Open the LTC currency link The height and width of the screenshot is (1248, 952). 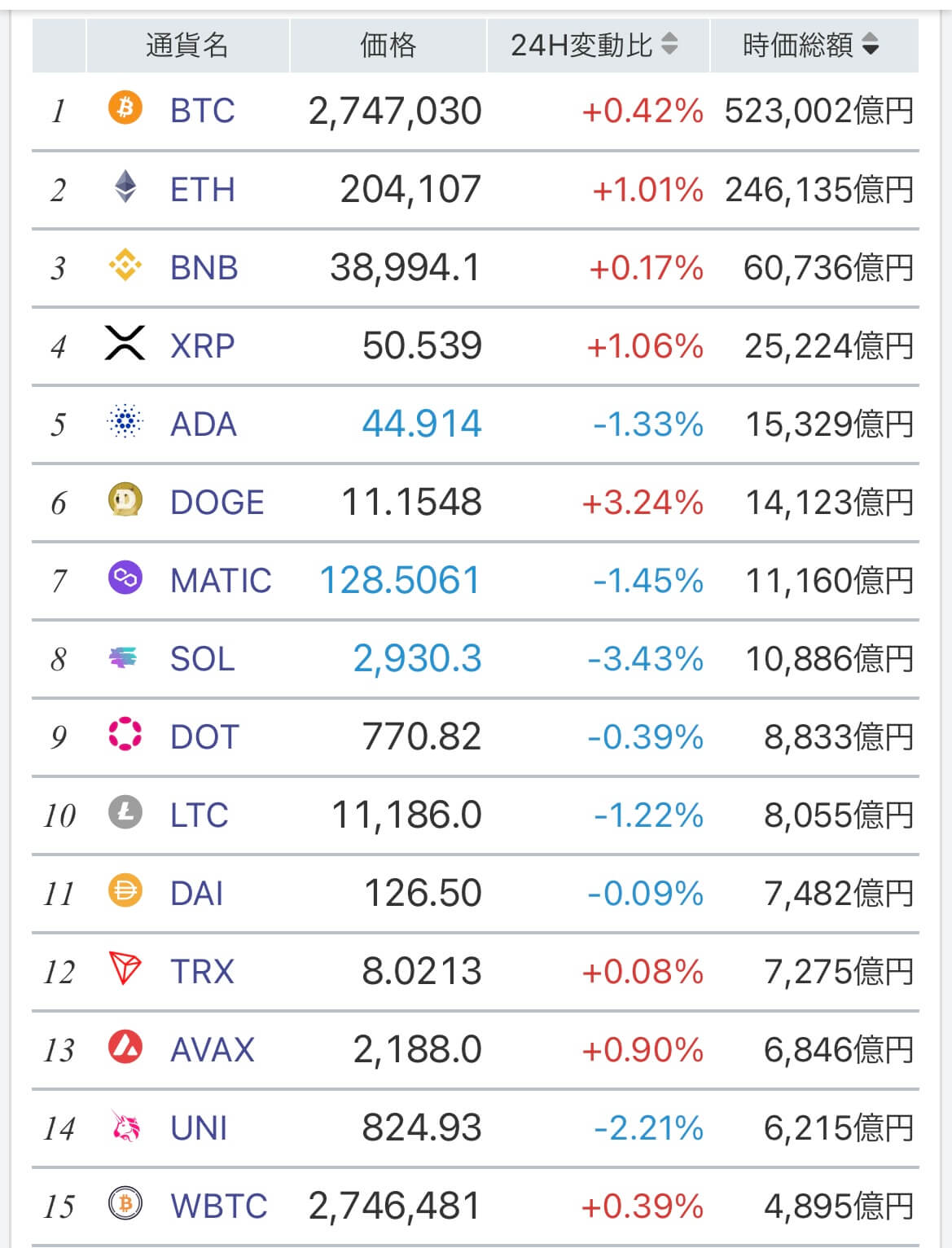click(199, 815)
